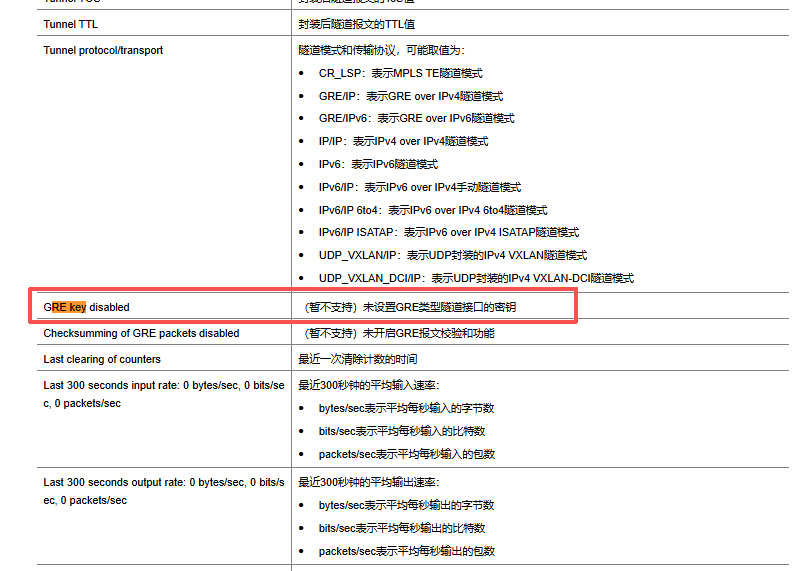The height and width of the screenshot is (571, 806).
Task: Click the highlighted "GRE key" text
Action: (x=68, y=307)
